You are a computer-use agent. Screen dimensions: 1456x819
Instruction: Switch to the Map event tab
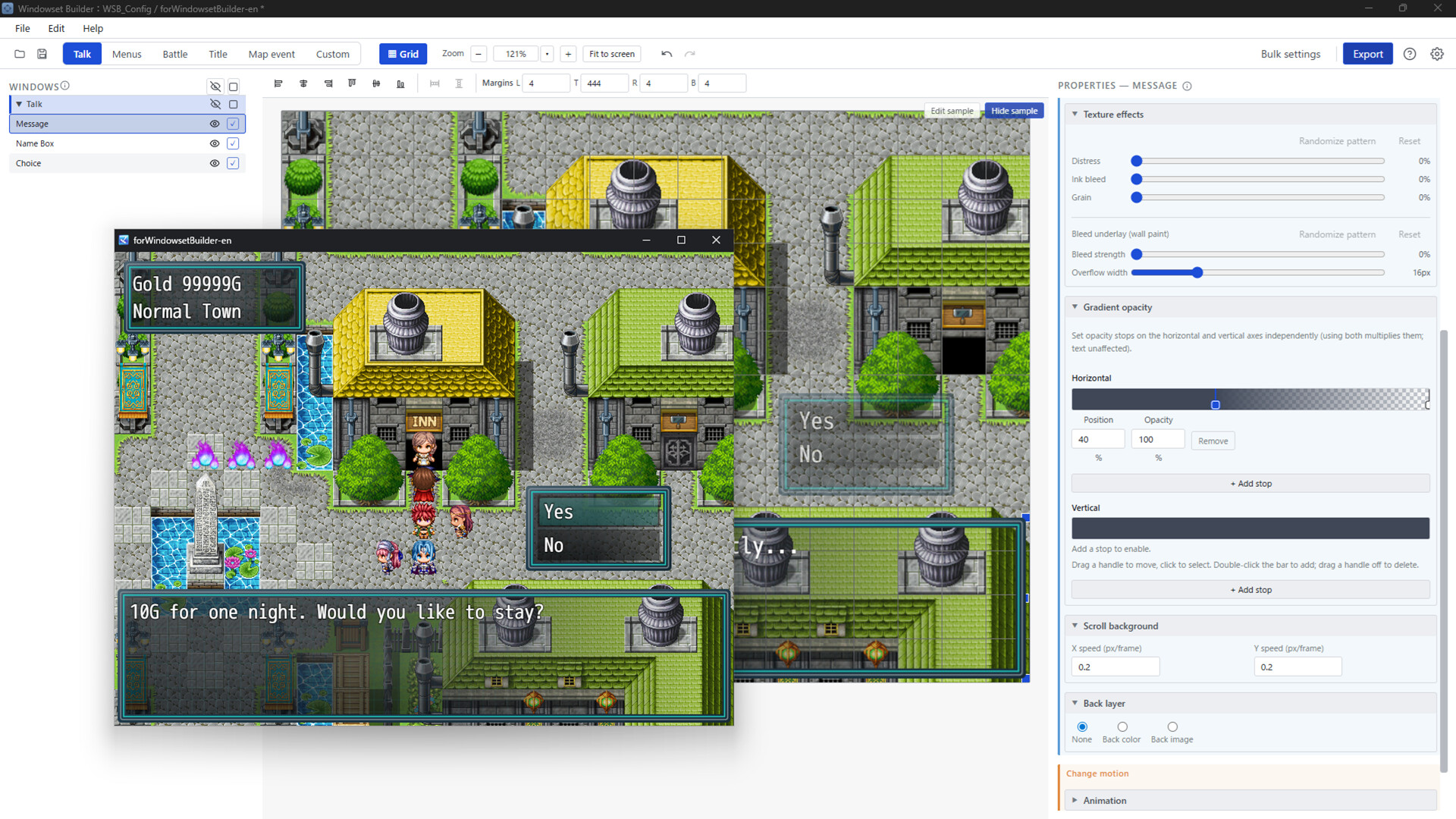pyautogui.click(x=271, y=54)
